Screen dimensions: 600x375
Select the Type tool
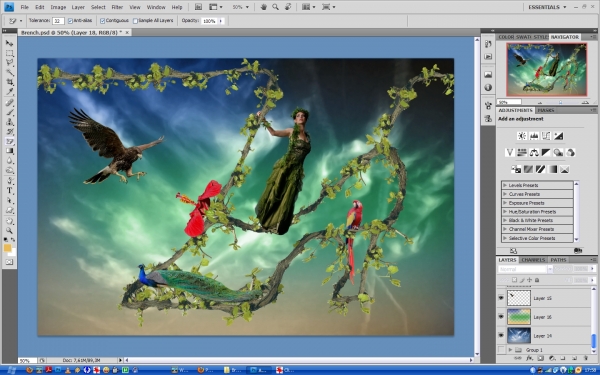[x=10, y=191]
